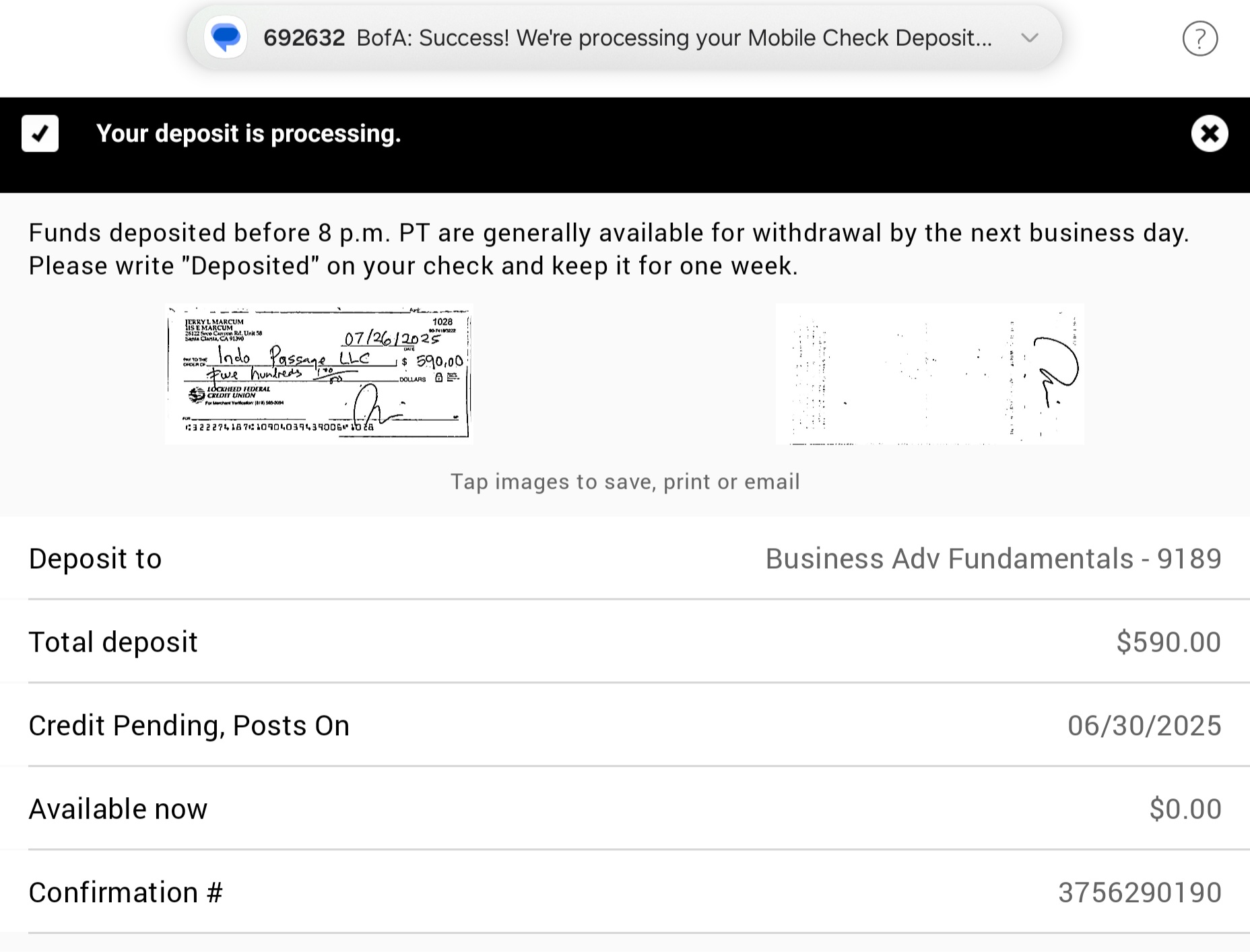Tap the BofA Success notification message text
This screenshot has width=1250, height=952.
pos(673,38)
